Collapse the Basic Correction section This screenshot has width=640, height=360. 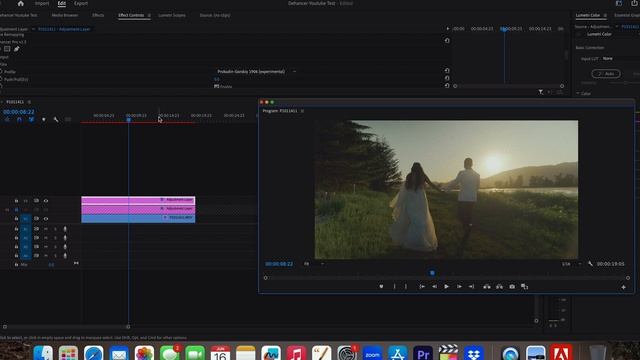coord(589,48)
